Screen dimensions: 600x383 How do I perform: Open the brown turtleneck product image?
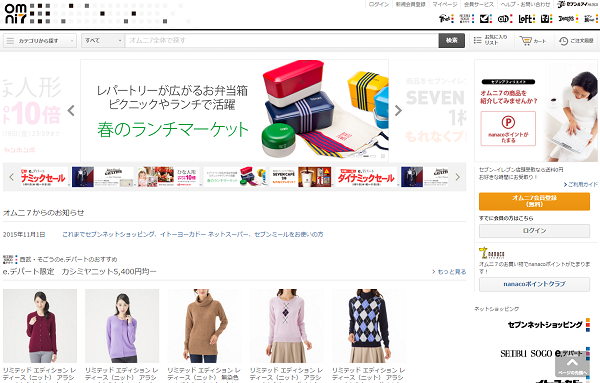click(204, 326)
